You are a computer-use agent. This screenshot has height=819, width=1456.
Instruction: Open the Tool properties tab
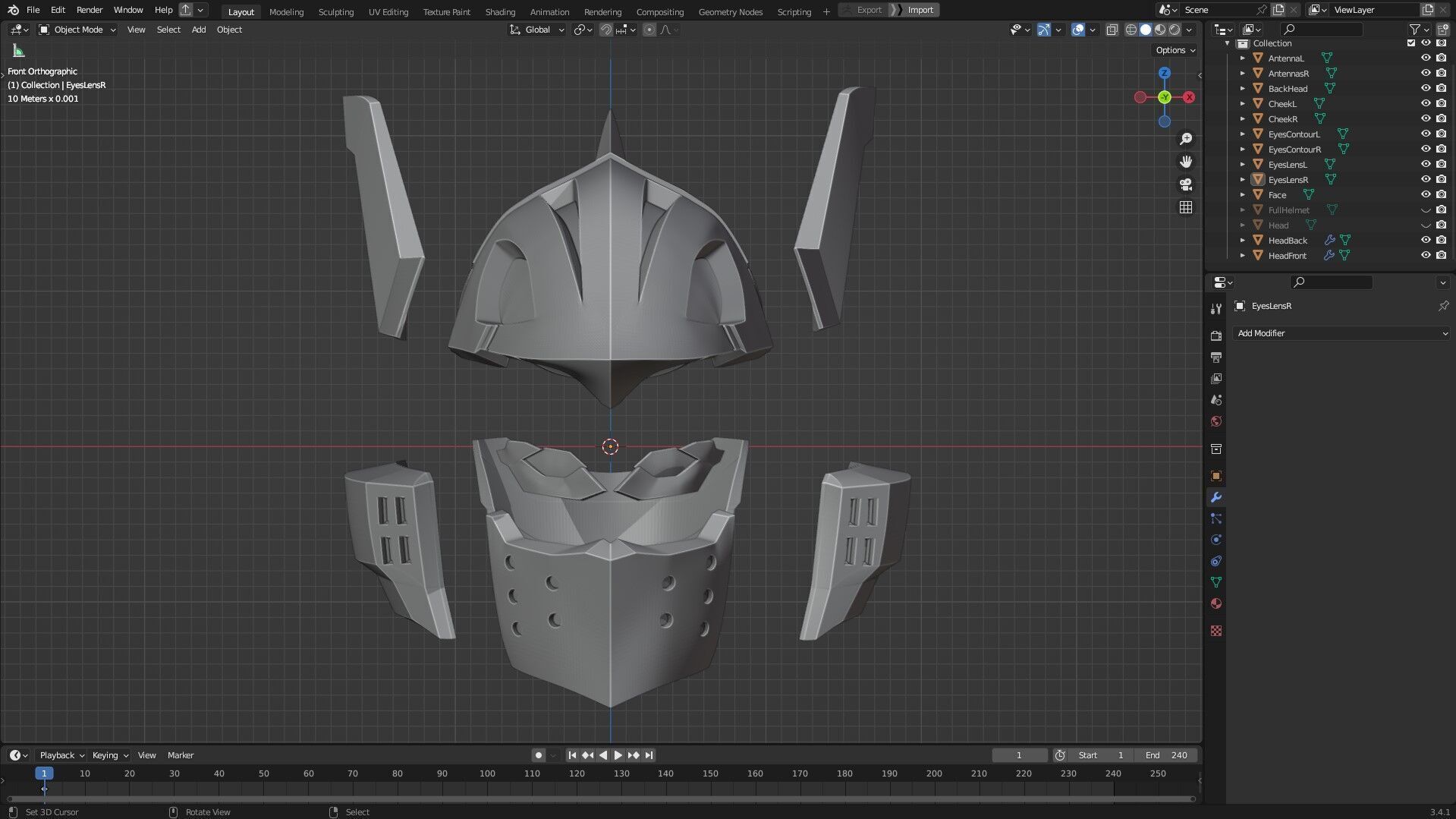(1216, 308)
